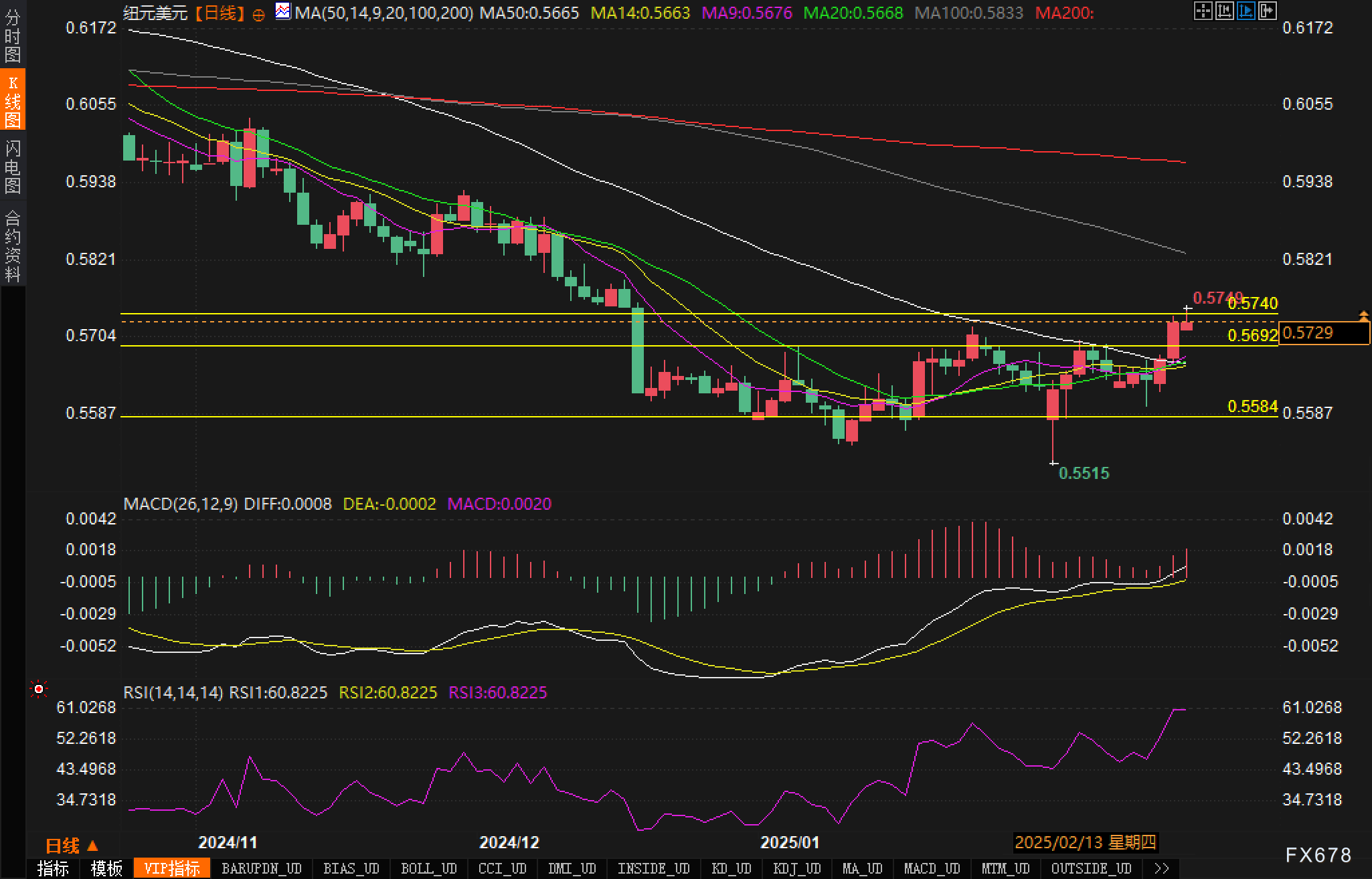
Task: Click the axis-with-bar chart mode icon
Action: [x=1224, y=11]
